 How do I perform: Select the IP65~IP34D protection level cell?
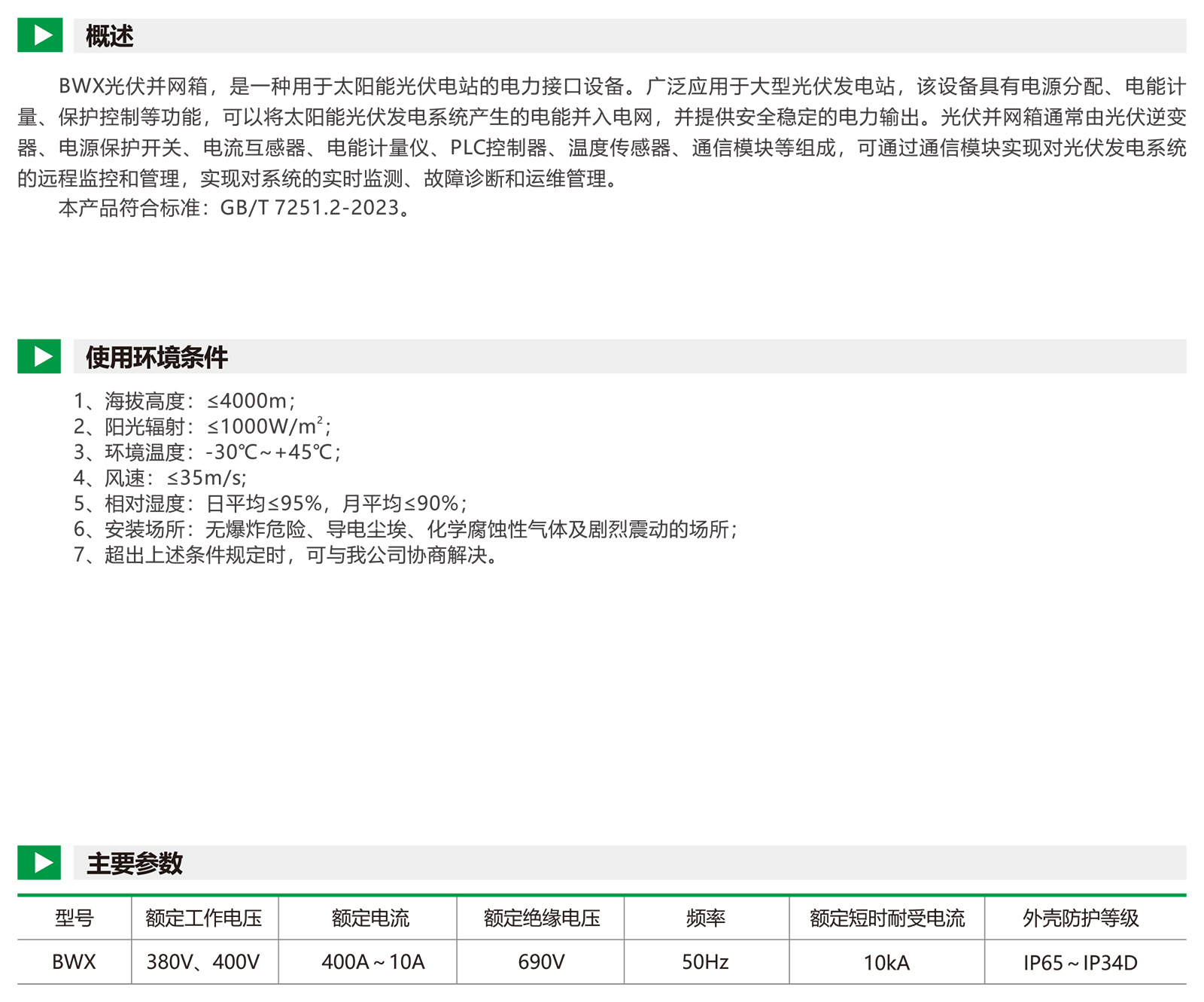[1080, 962]
